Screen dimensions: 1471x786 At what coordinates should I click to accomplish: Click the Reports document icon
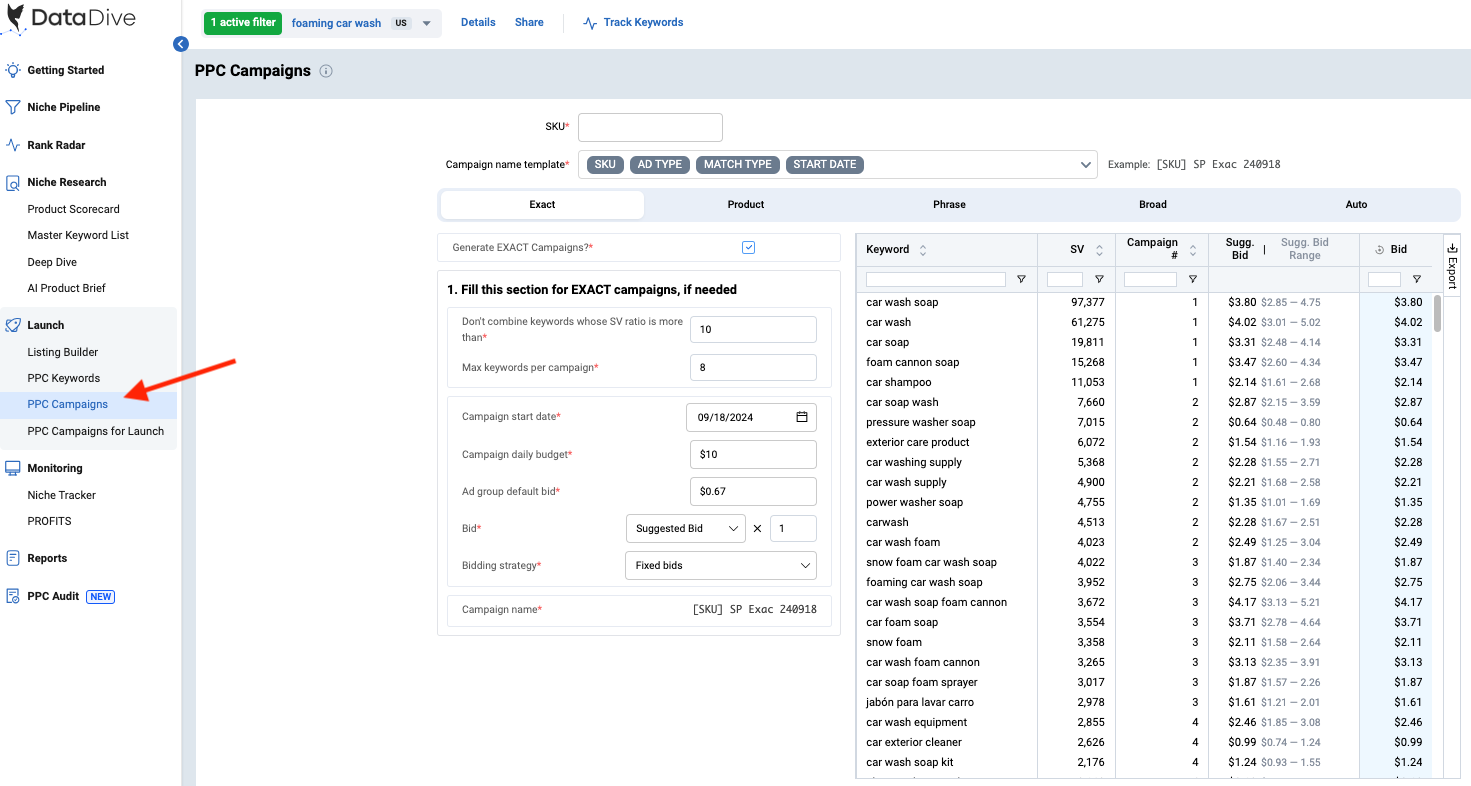pos(13,558)
